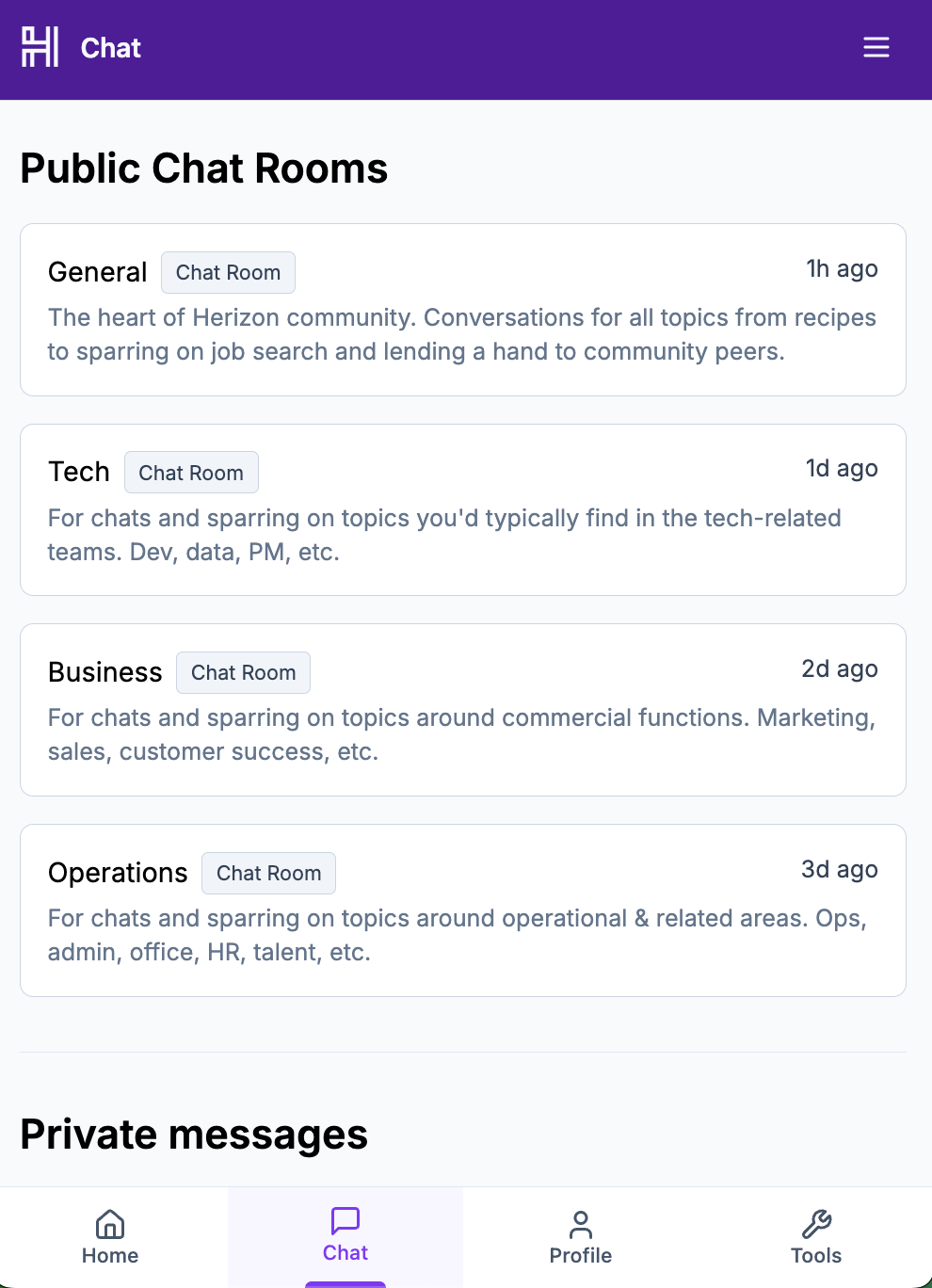Viewport: 932px width, 1288px height.
Task: Click the Tools wrench icon
Action: pyautogui.click(x=816, y=1224)
